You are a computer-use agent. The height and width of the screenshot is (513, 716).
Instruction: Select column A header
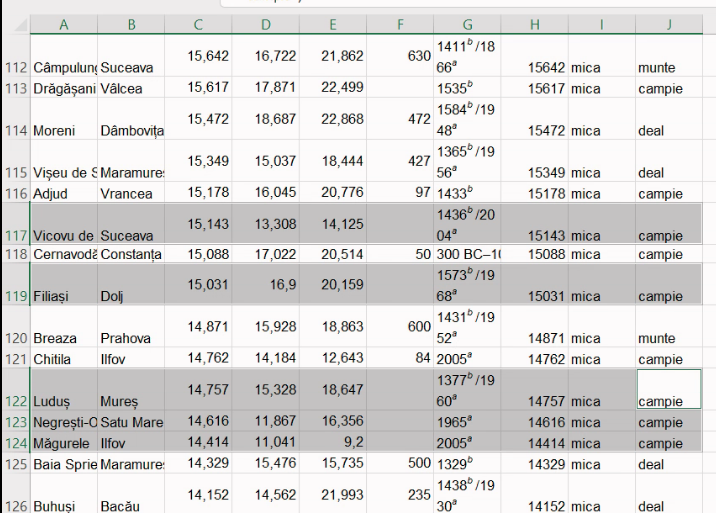(x=64, y=23)
